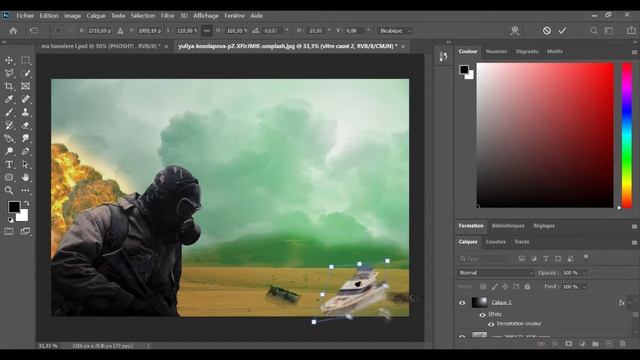This screenshot has width=640, height=360.
Task: Collapse the Calque 1 effects arrow
Action: click(630, 302)
